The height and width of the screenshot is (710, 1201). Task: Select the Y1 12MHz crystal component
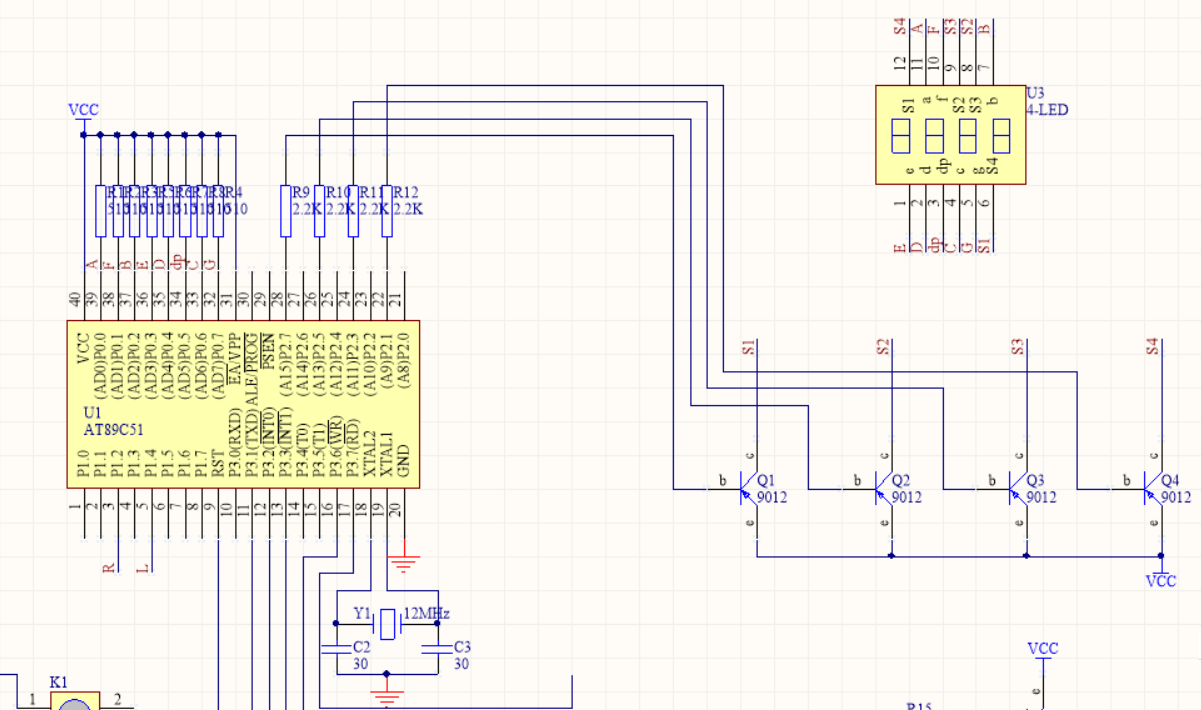click(x=387, y=624)
